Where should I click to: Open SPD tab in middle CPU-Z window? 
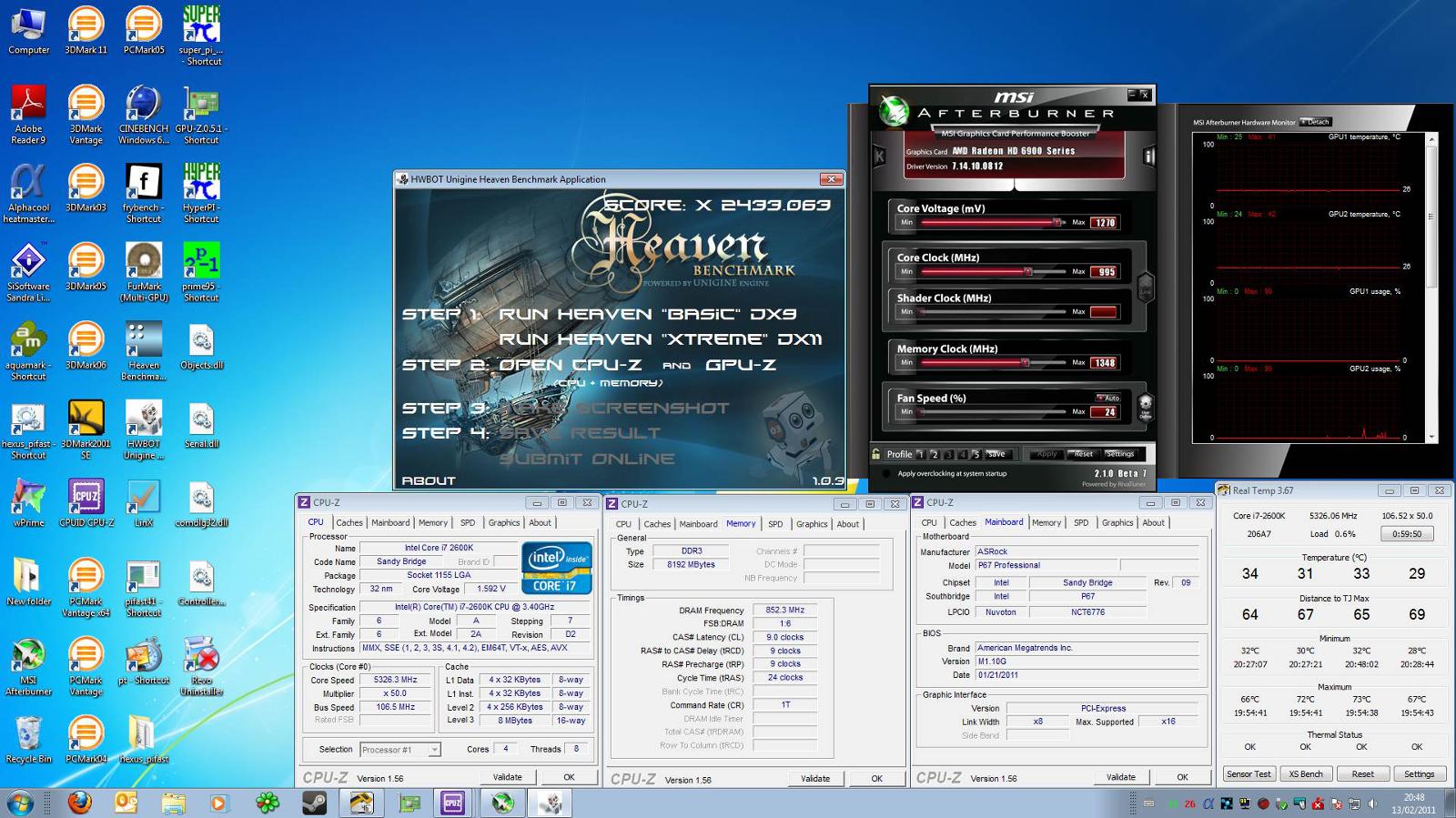[775, 524]
